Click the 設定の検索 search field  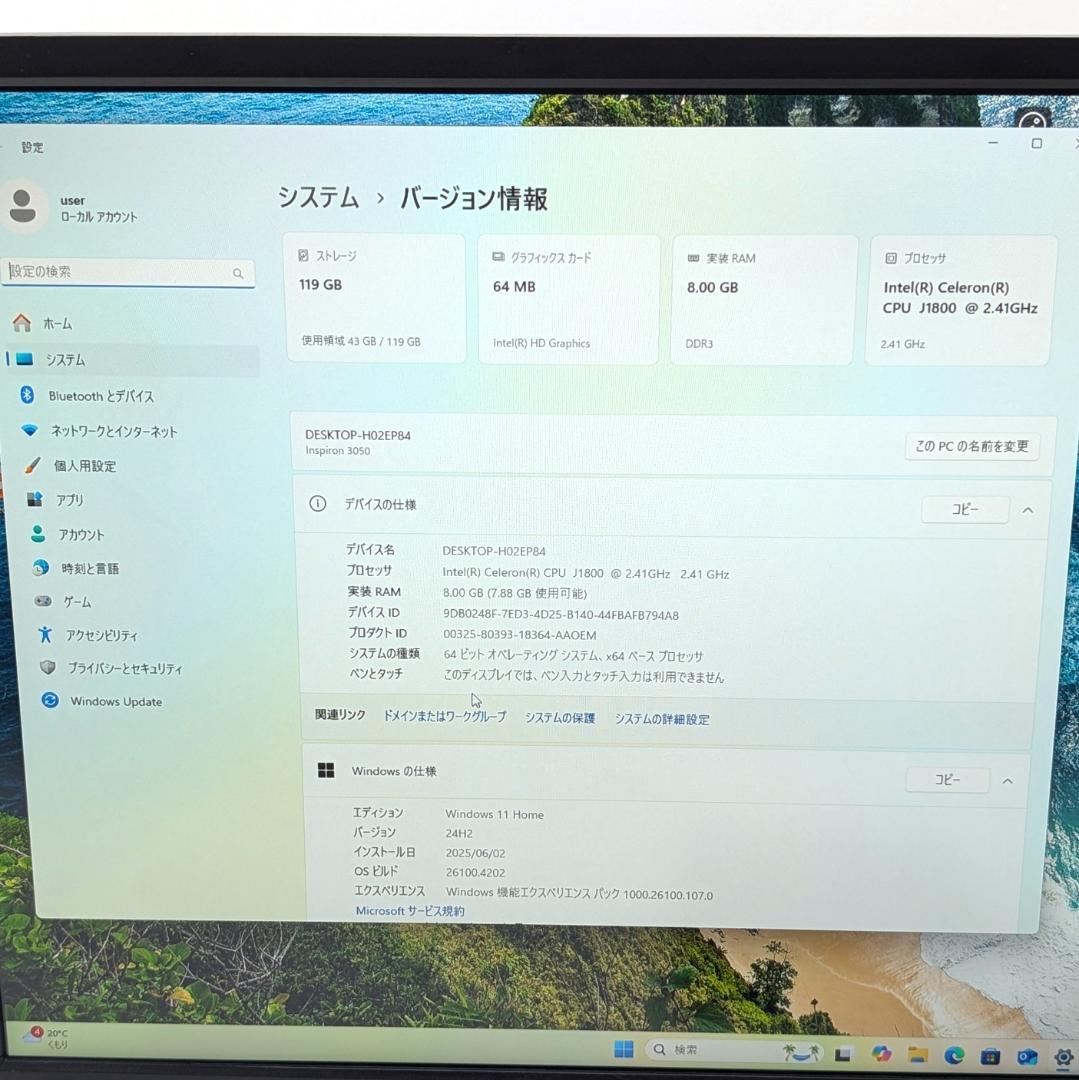pyautogui.click(x=129, y=273)
